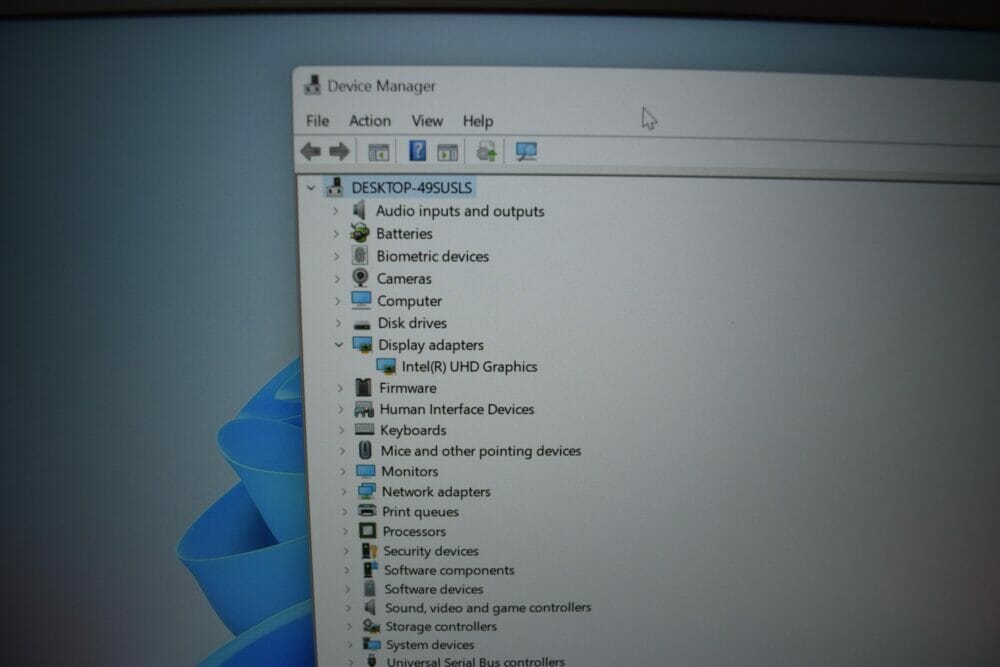Select the Security devices label
Image resolution: width=1000 pixels, height=667 pixels.
[x=430, y=551]
